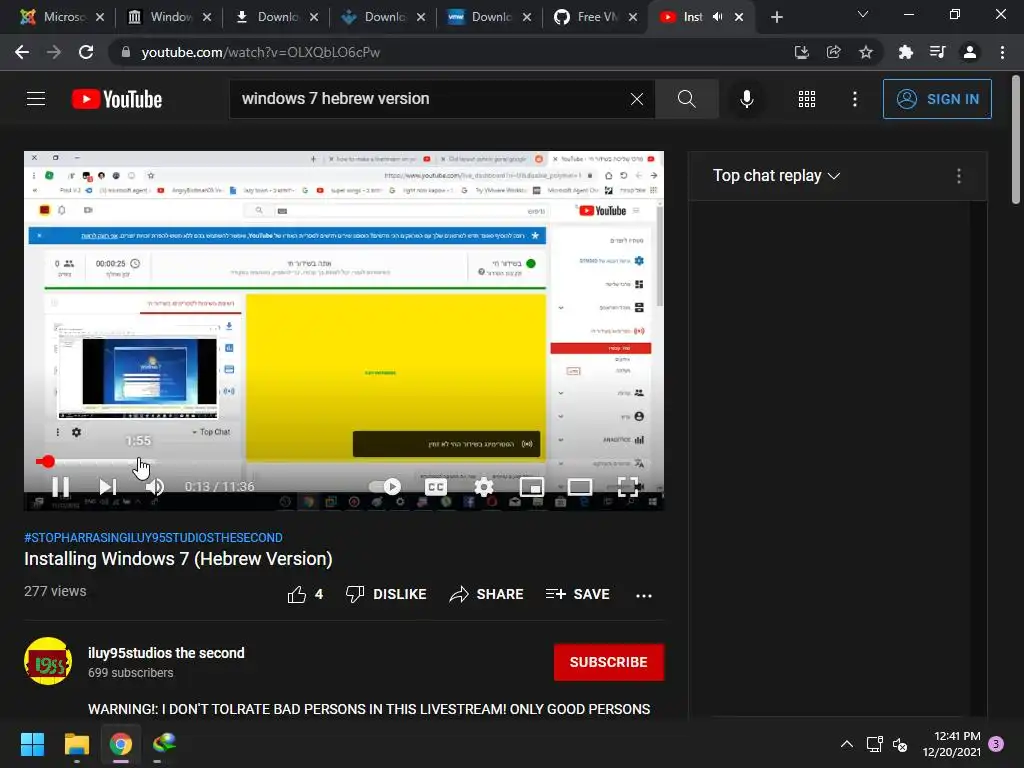Enable miniplayer mode
1024x768 pixels.
(x=532, y=487)
